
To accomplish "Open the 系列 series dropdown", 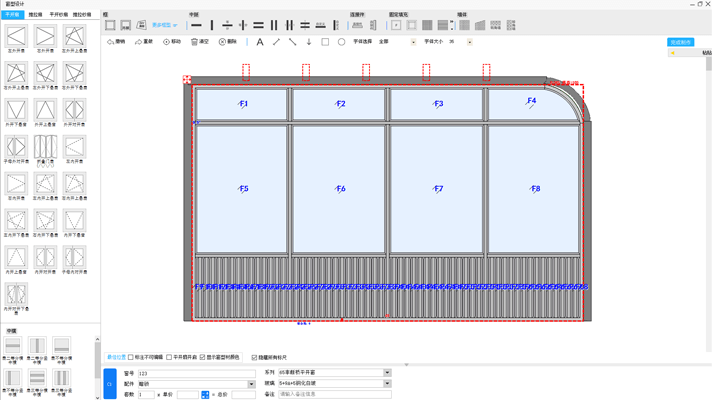I will coord(387,373).
